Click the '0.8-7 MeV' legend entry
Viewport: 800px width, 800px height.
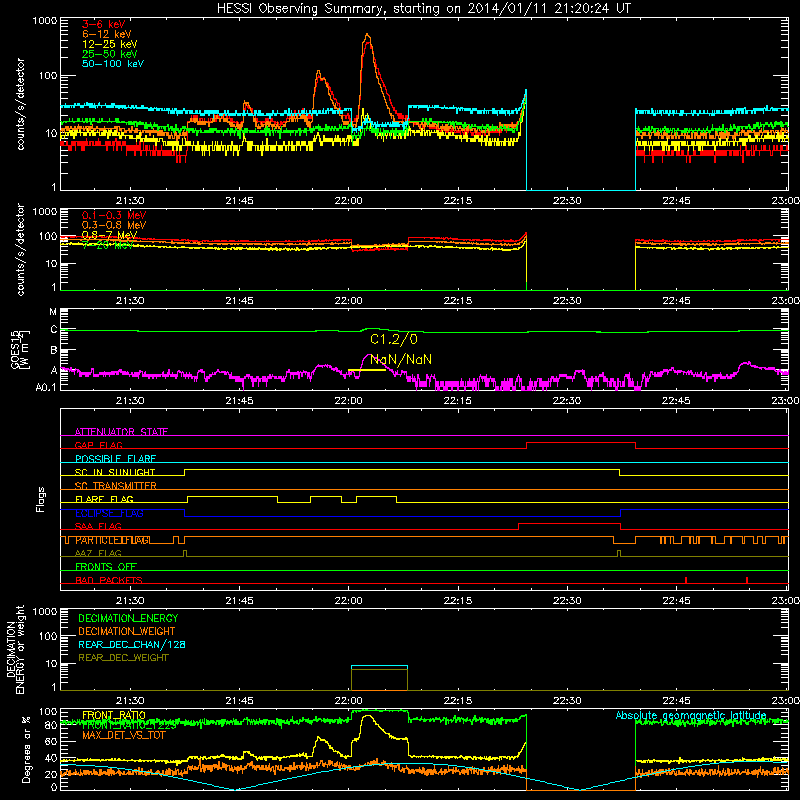tap(109, 235)
